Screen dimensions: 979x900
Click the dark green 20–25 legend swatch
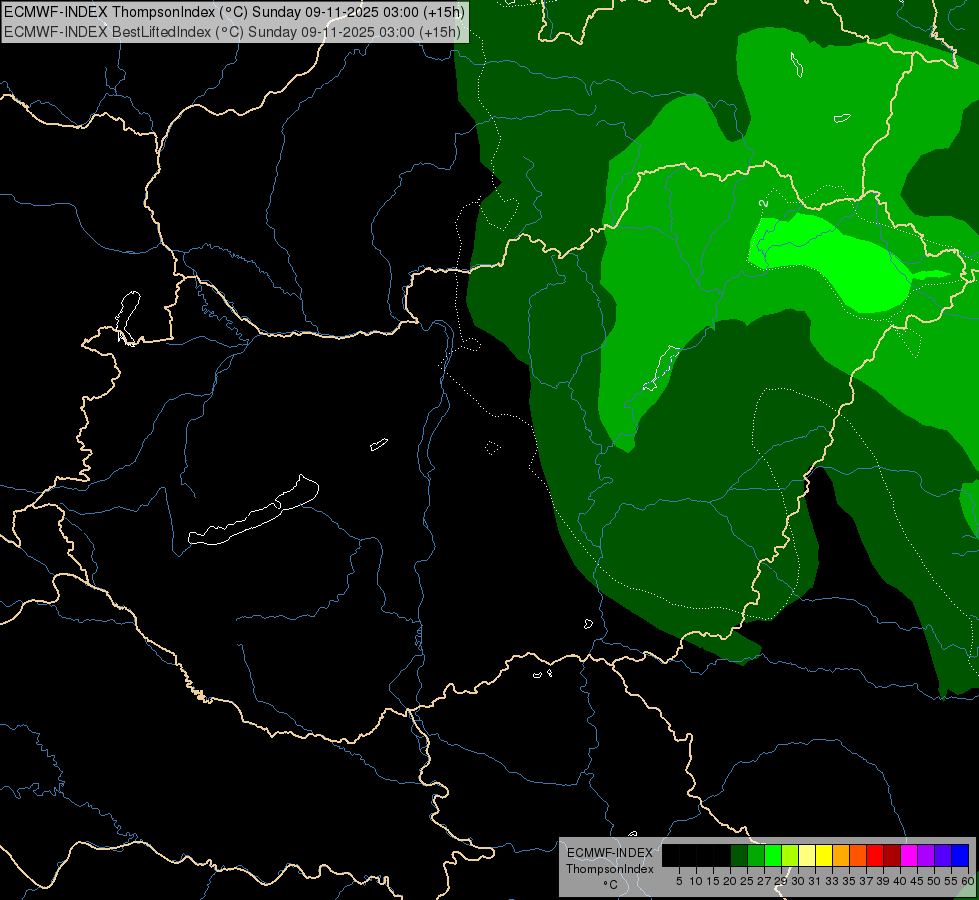click(739, 855)
